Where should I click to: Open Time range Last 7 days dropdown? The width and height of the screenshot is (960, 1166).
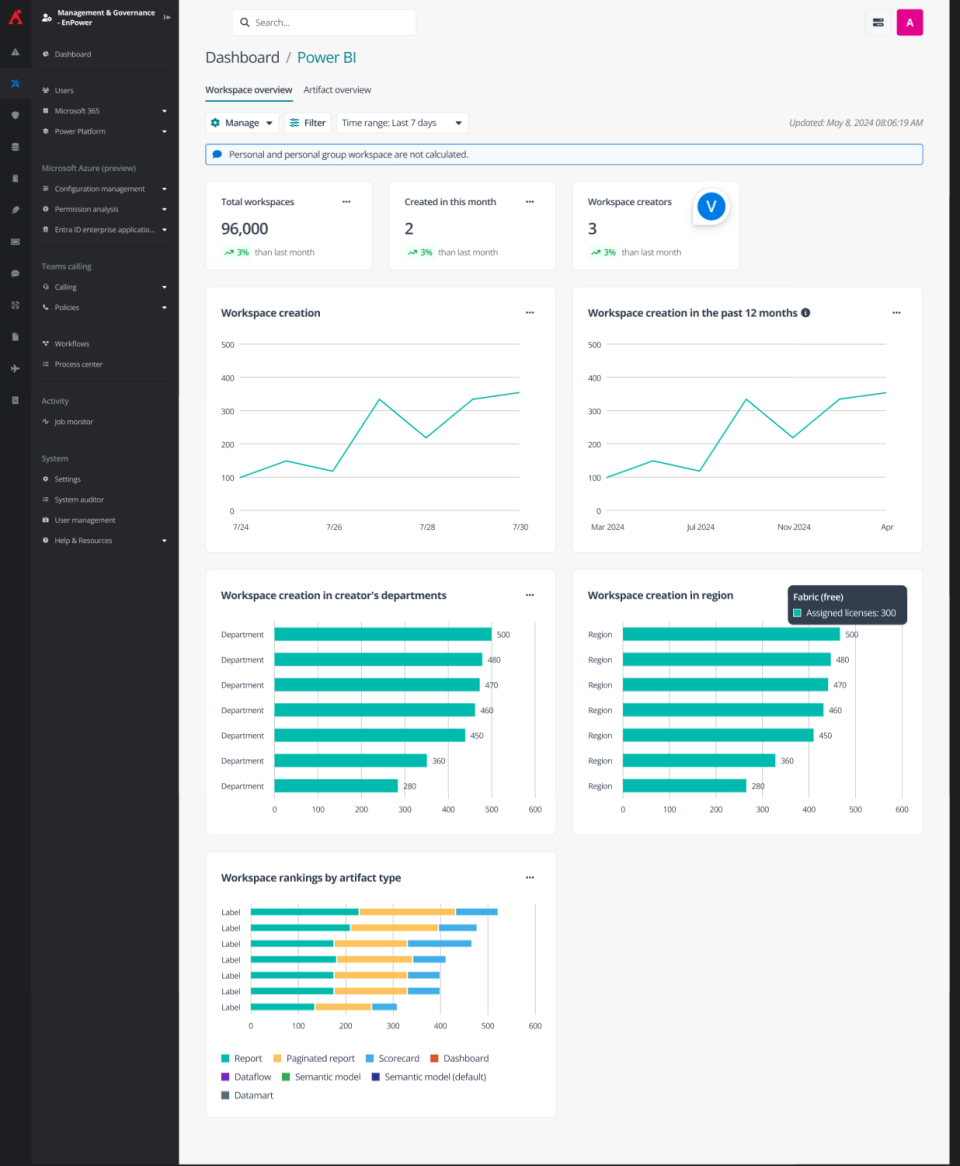tap(402, 123)
